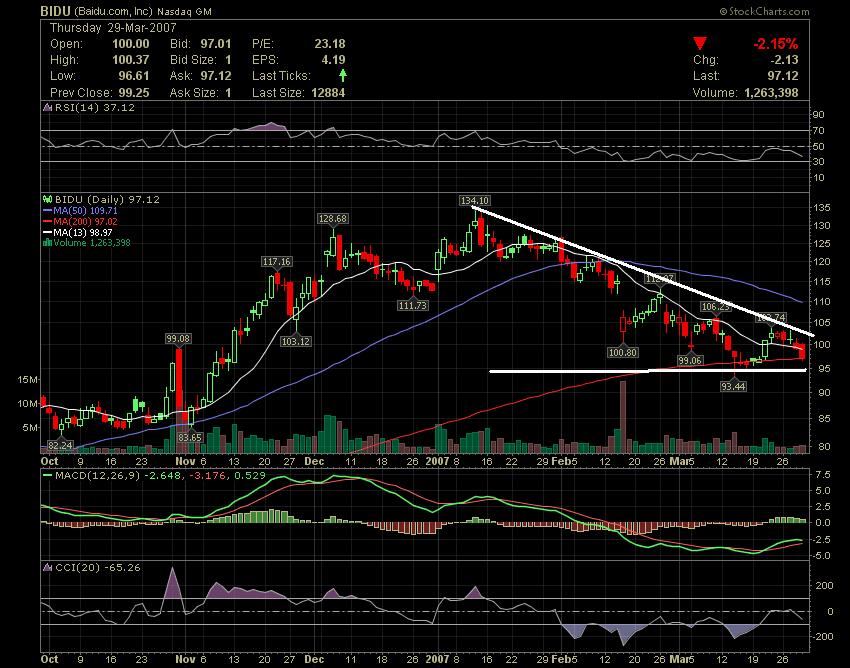The width and height of the screenshot is (850, 668).
Task: Click the Low value '96.61'
Action: [x=134, y=75]
